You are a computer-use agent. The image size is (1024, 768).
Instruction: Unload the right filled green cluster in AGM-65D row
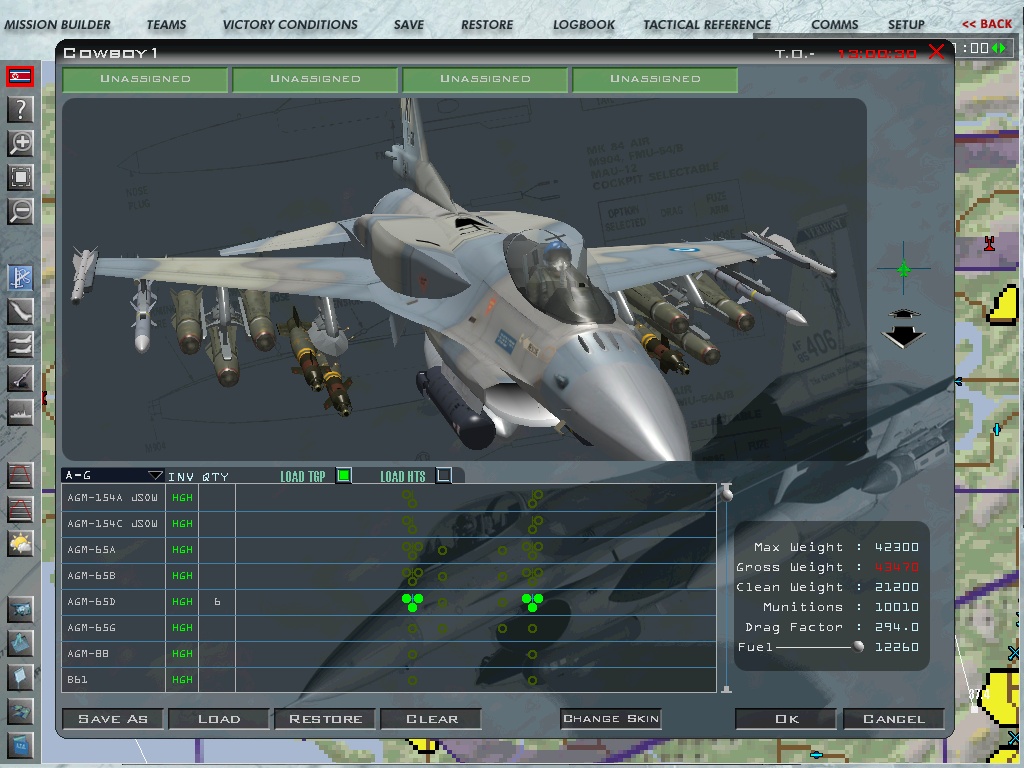pos(532,602)
